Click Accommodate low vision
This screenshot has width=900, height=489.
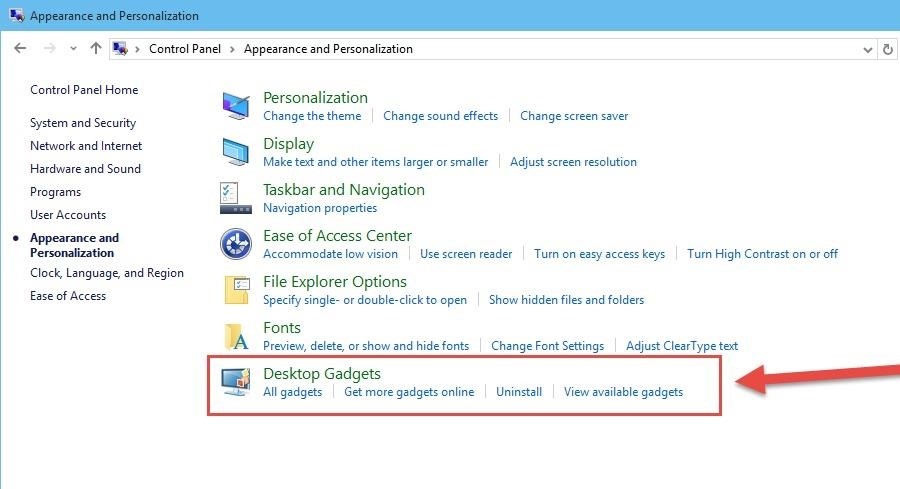[x=331, y=254]
